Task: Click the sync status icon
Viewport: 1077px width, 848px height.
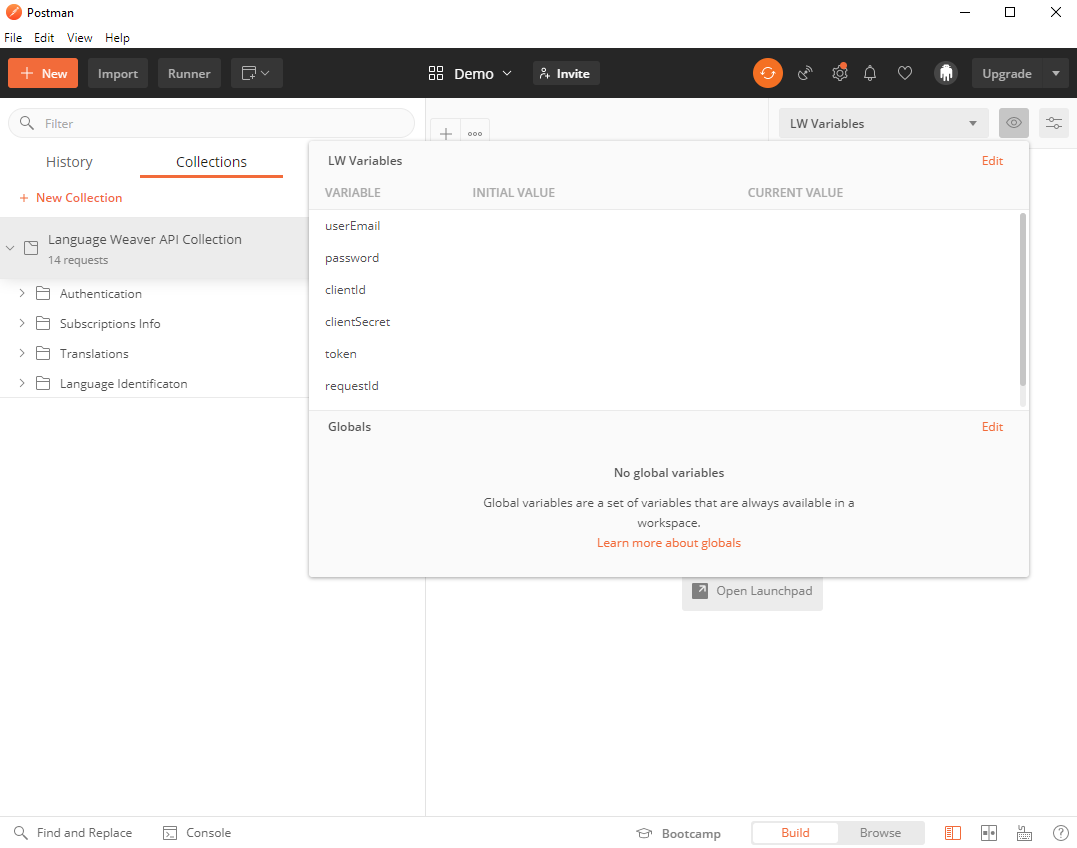Action: pyautogui.click(x=767, y=73)
